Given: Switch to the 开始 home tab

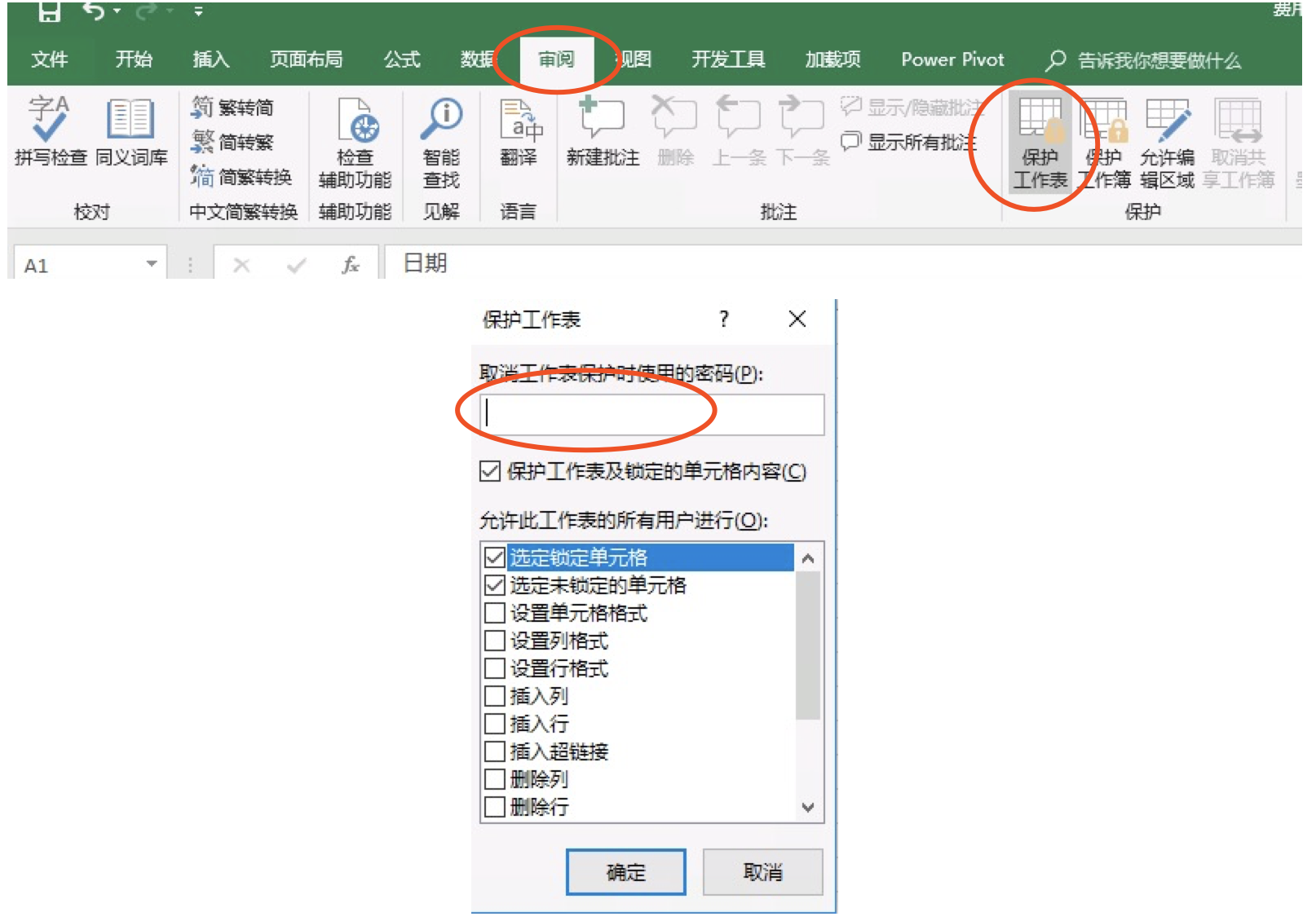Looking at the screenshot, I should tap(134, 59).
